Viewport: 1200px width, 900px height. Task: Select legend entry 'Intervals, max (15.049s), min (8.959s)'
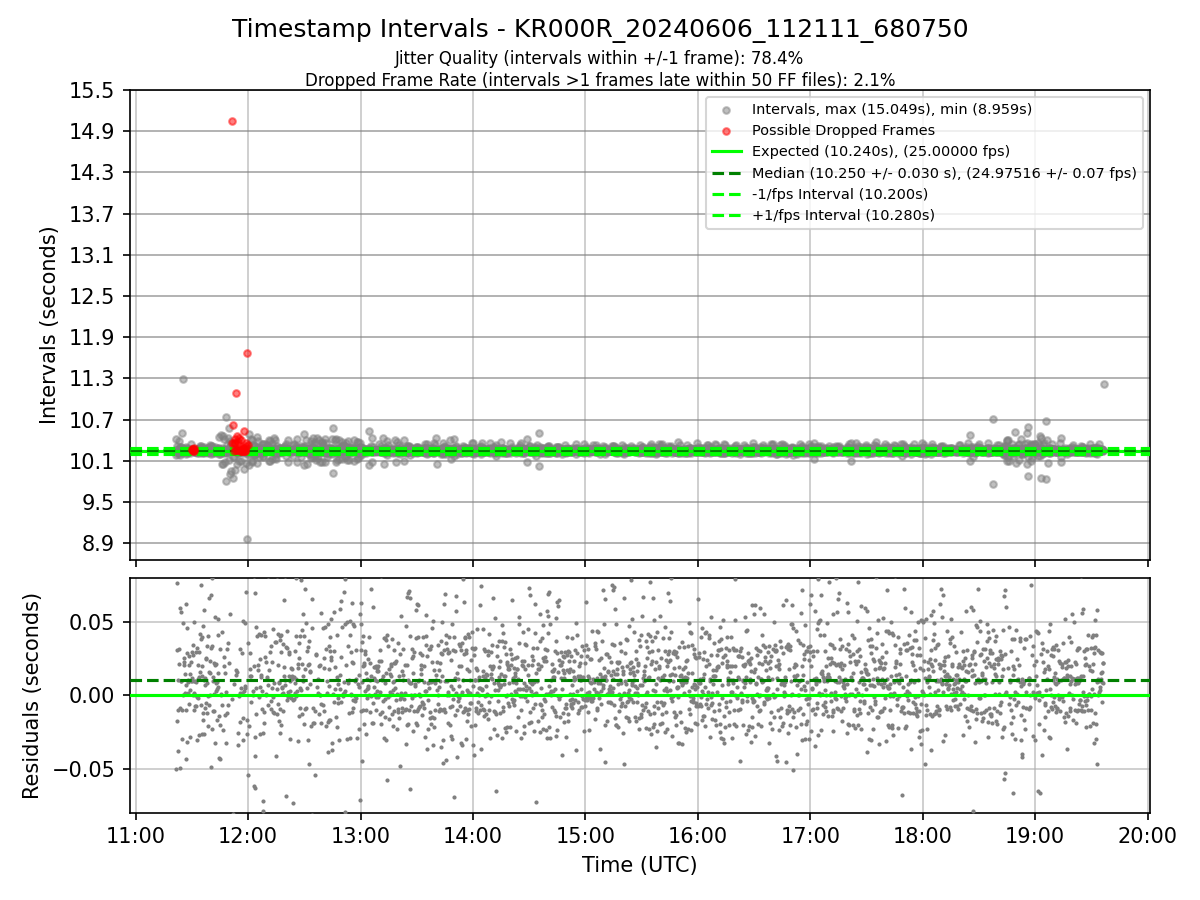(892, 108)
